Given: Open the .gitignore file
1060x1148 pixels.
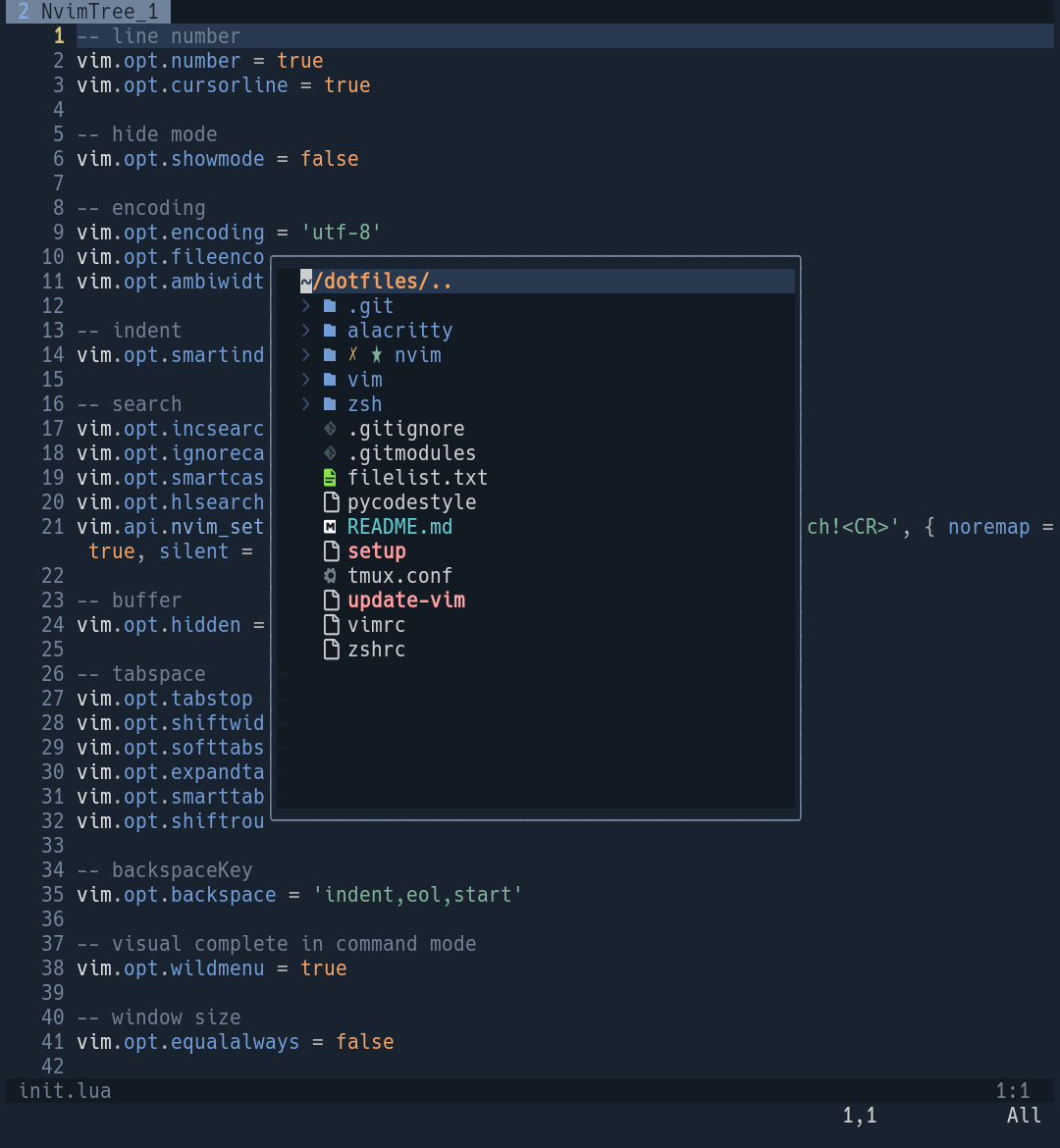Looking at the screenshot, I should tap(405, 429).
